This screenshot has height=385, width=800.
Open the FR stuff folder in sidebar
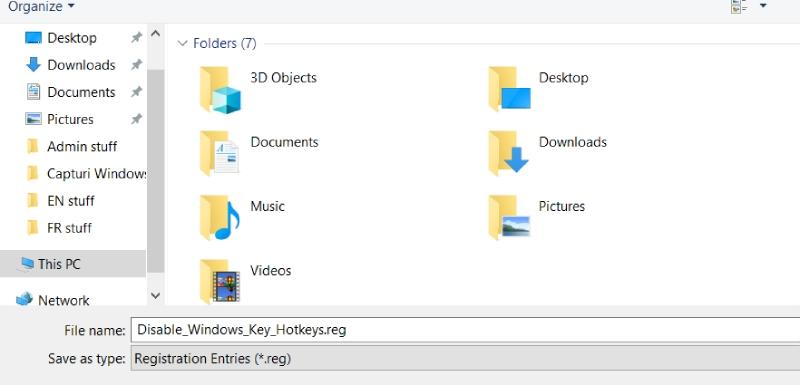pyautogui.click(x=69, y=228)
